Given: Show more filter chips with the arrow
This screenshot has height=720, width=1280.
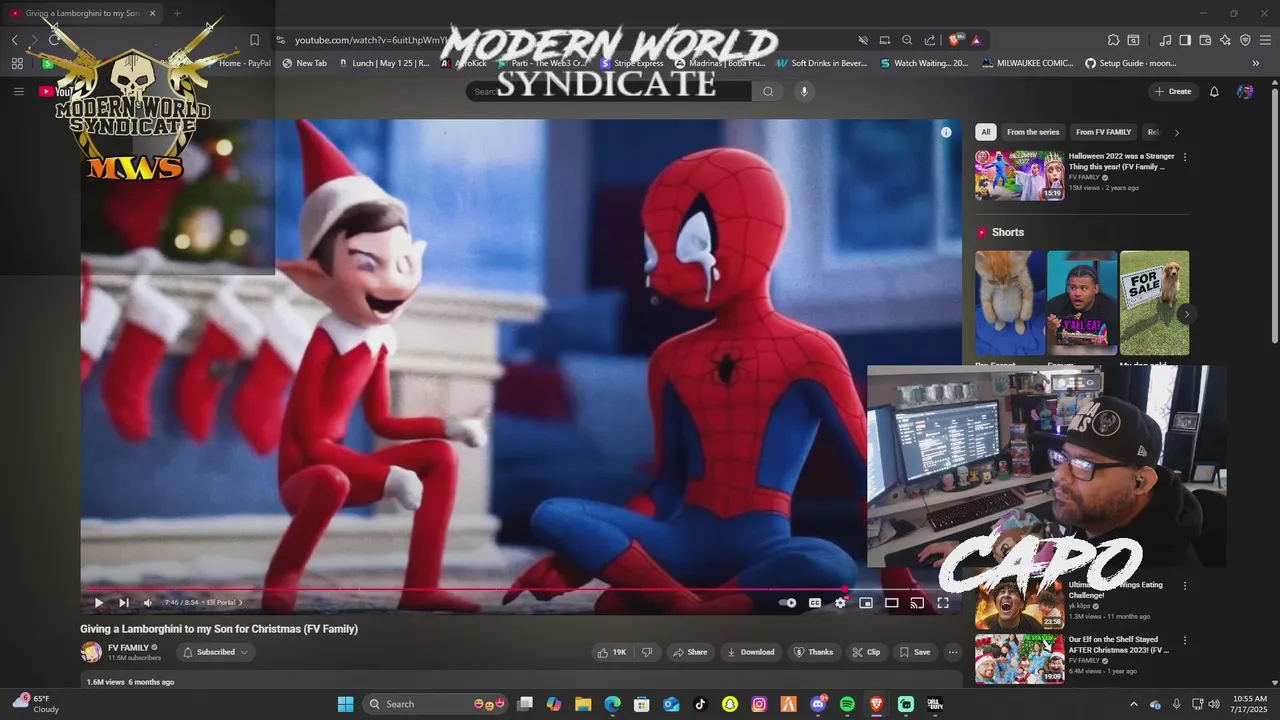Looking at the screenshot, I should tap(1176, 132).
